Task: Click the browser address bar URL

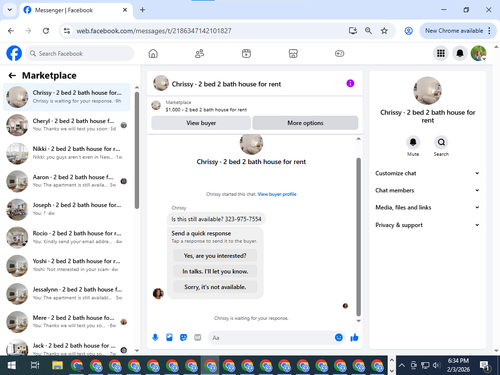Action: (154, 31)
